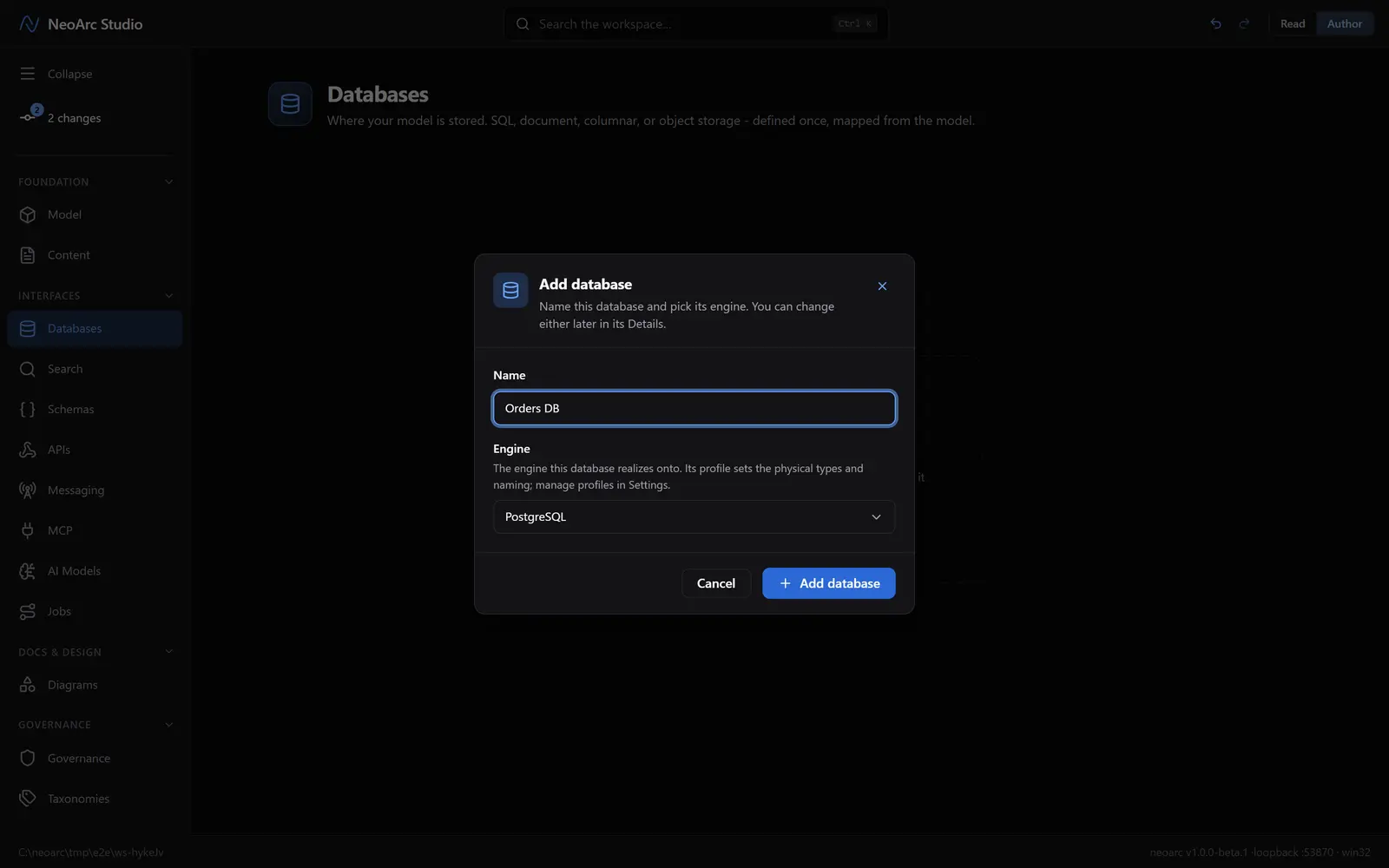Viewport: 1389px width, 868px height.
Task: Collapse the Governance section chevron
Action: (169, 725)
